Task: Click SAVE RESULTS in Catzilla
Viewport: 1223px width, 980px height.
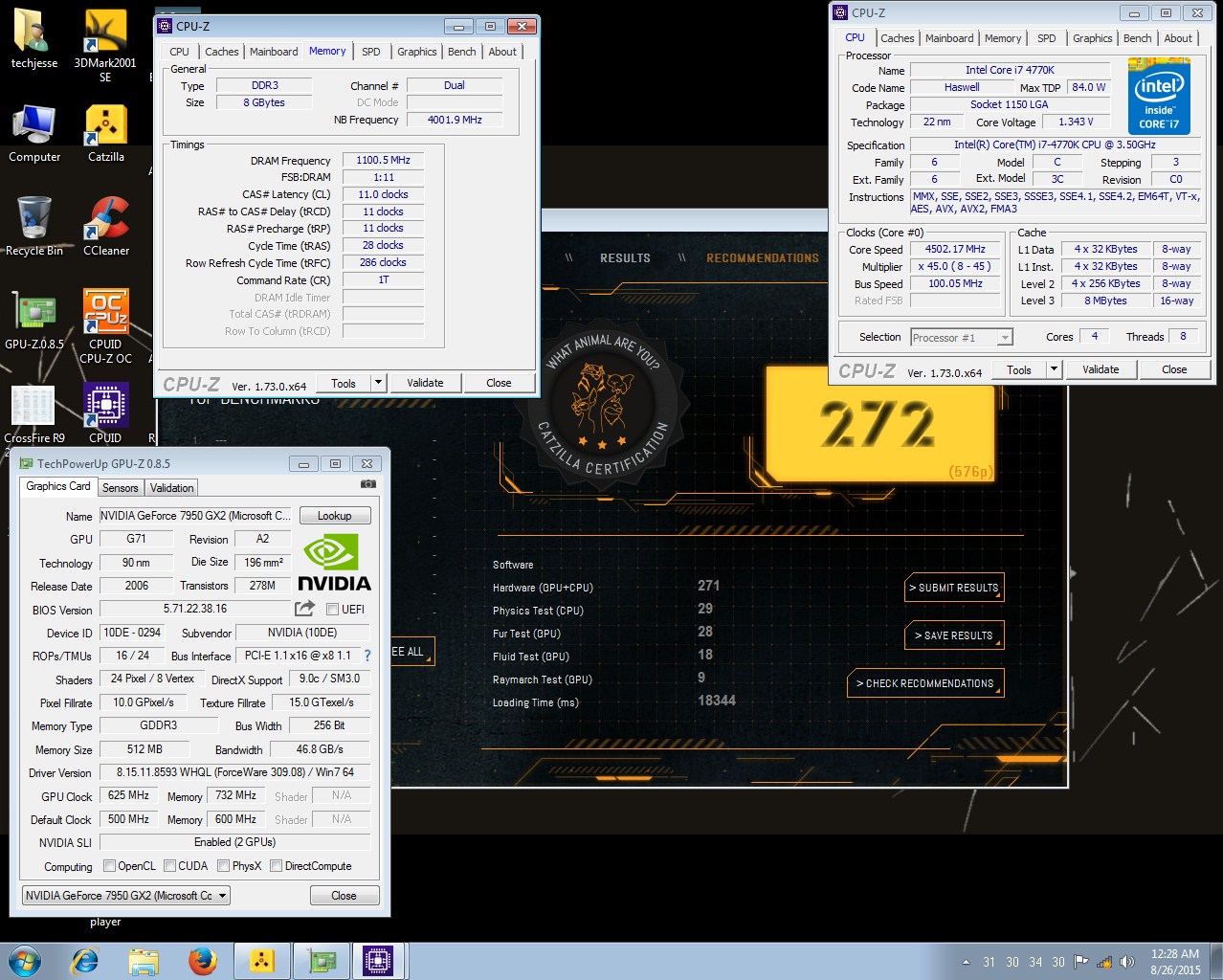Action: tap(953, 635)
